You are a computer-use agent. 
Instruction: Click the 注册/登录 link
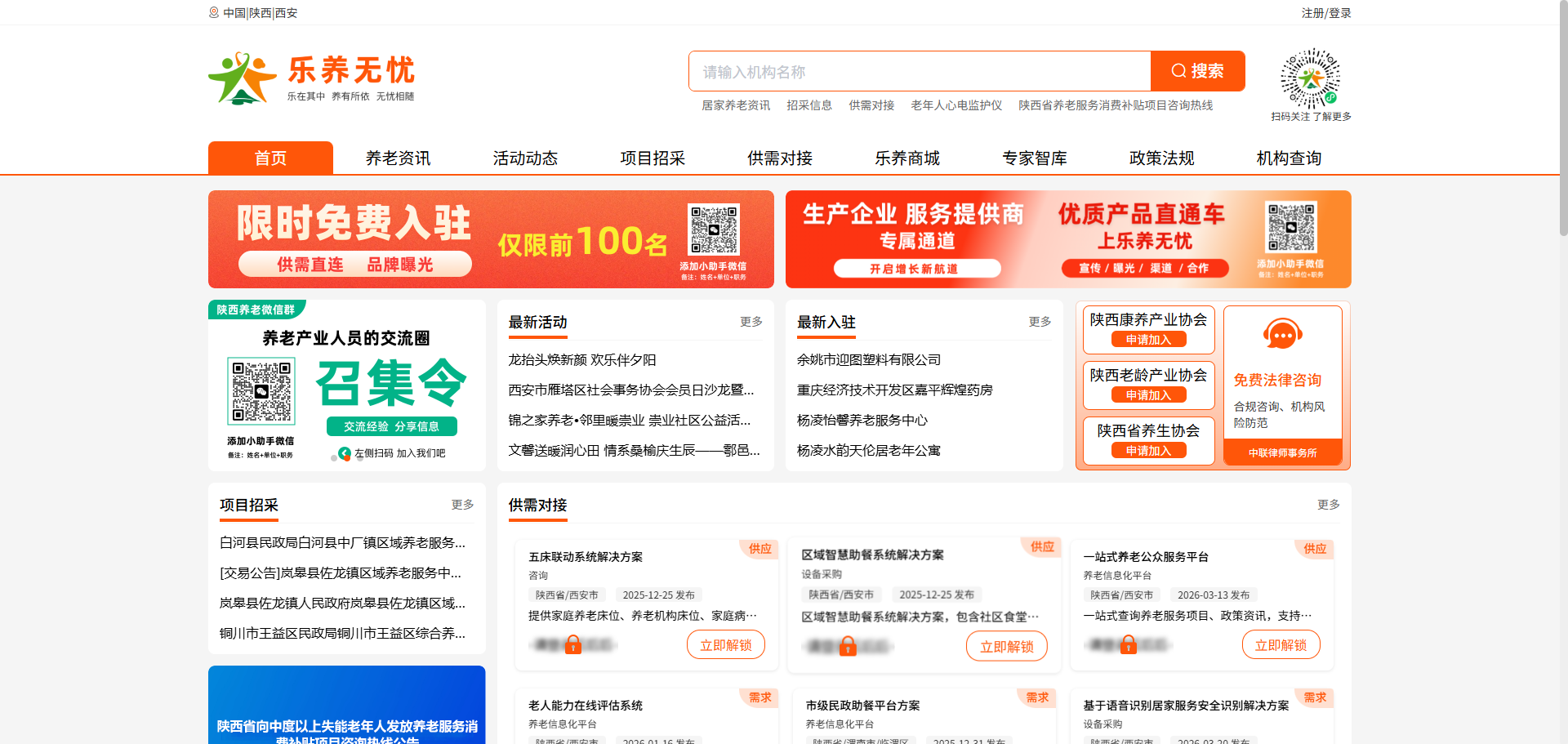pos(1325,12)
